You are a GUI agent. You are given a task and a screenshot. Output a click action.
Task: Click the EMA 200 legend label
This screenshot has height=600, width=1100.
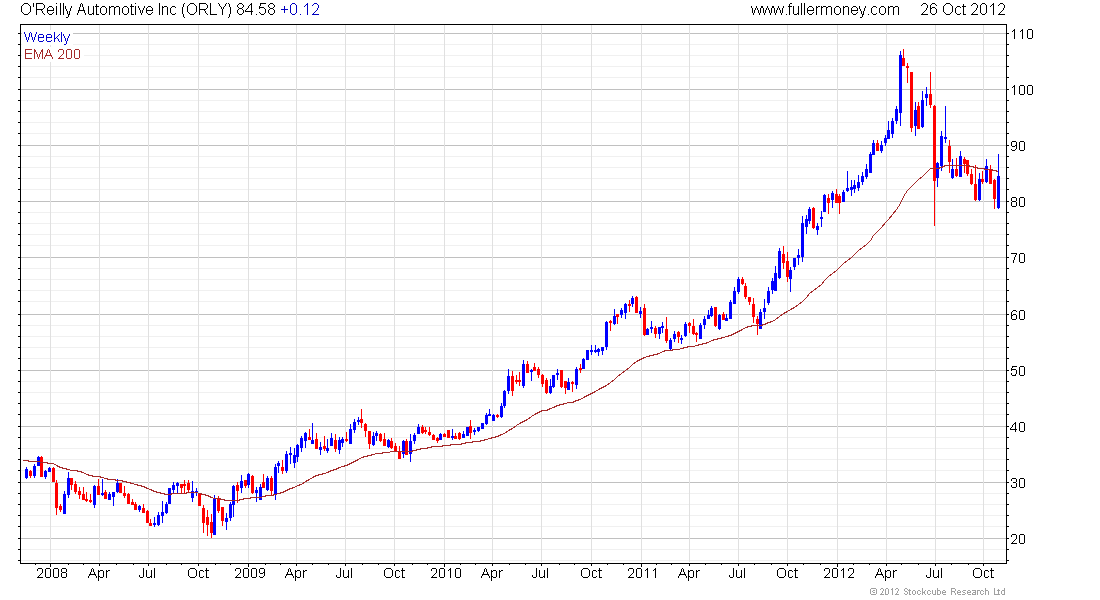pos(52,54)
